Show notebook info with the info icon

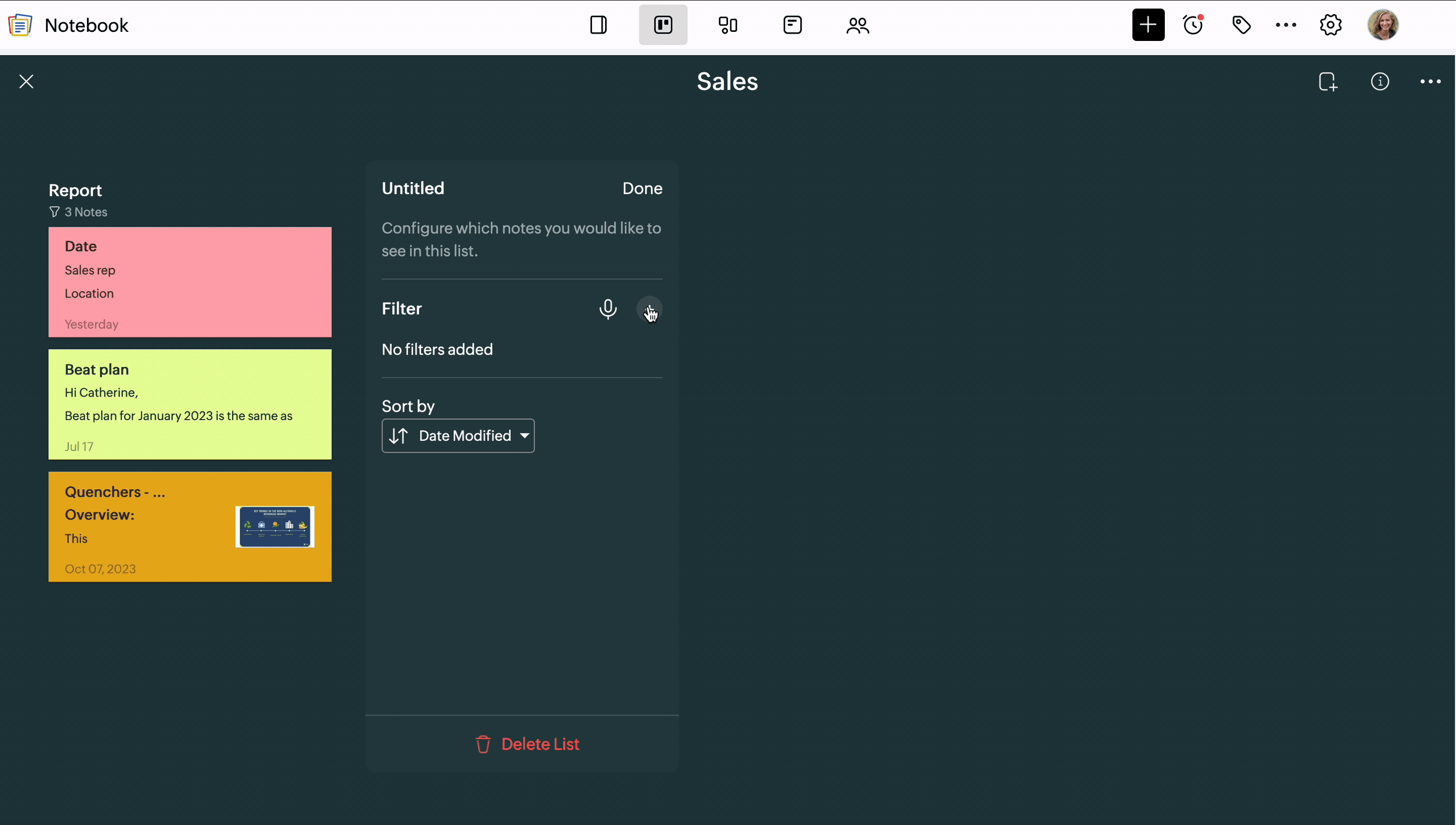coord(1380,82)
